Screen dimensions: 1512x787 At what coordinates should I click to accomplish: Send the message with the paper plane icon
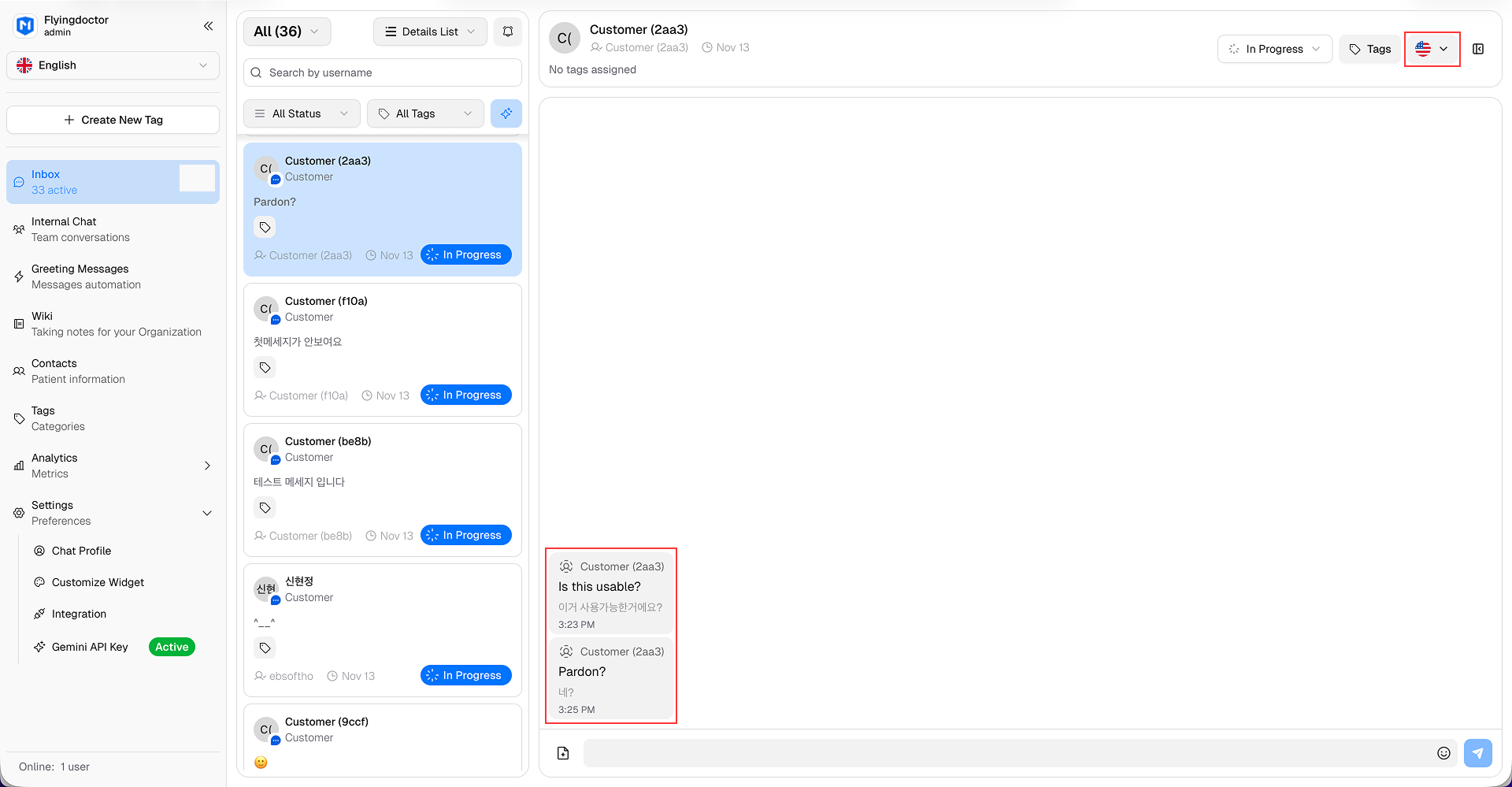tap(1478, 753)
